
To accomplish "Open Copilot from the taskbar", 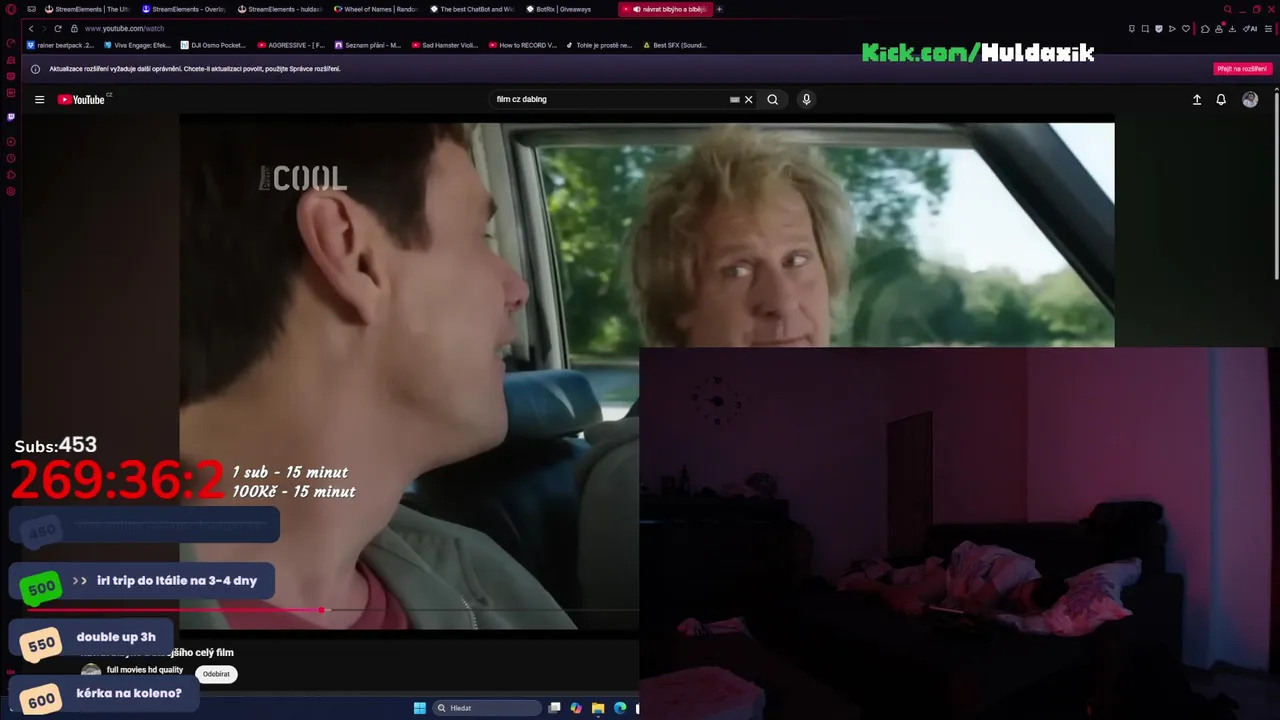I will pyautogui.click(x=576, y=708).
